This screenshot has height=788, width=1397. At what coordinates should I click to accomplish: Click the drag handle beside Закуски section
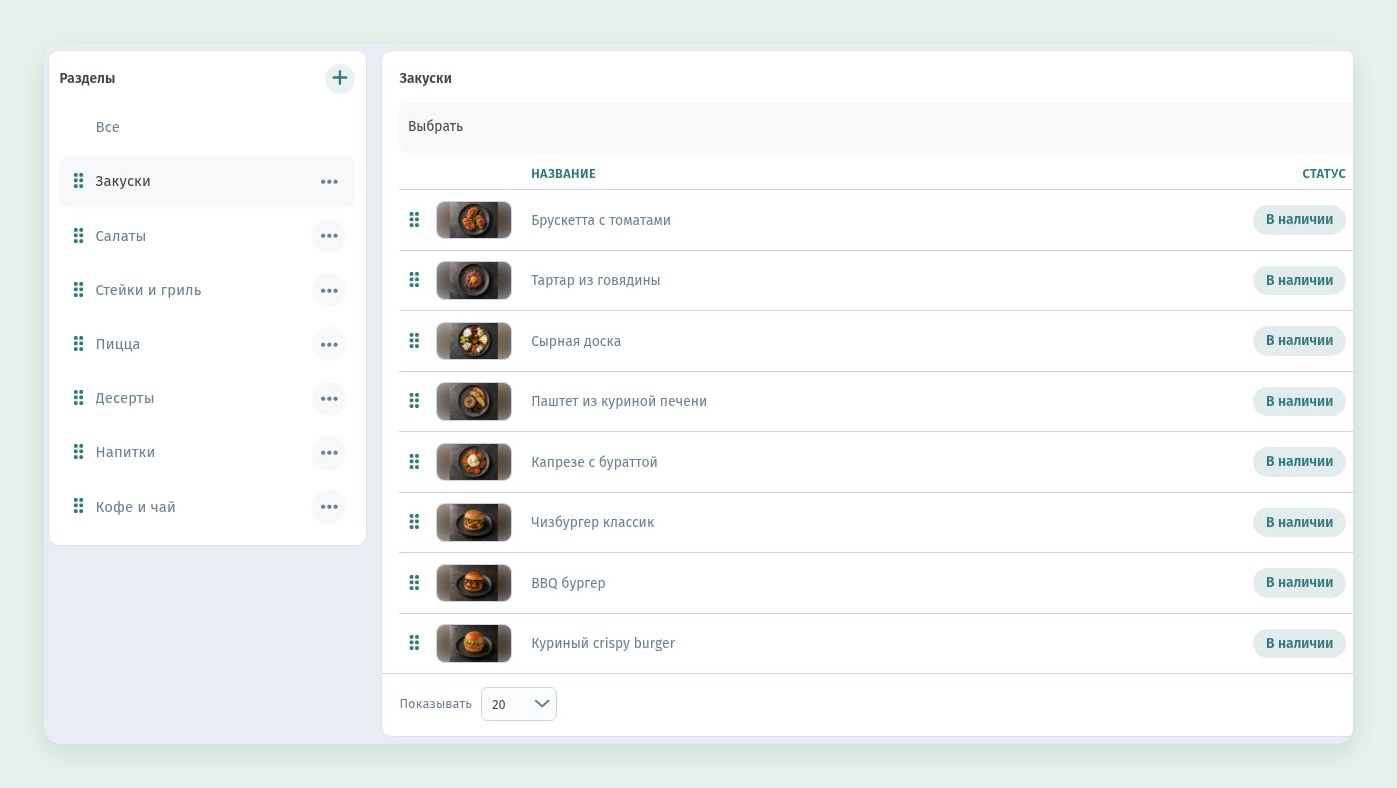(78, 181)
